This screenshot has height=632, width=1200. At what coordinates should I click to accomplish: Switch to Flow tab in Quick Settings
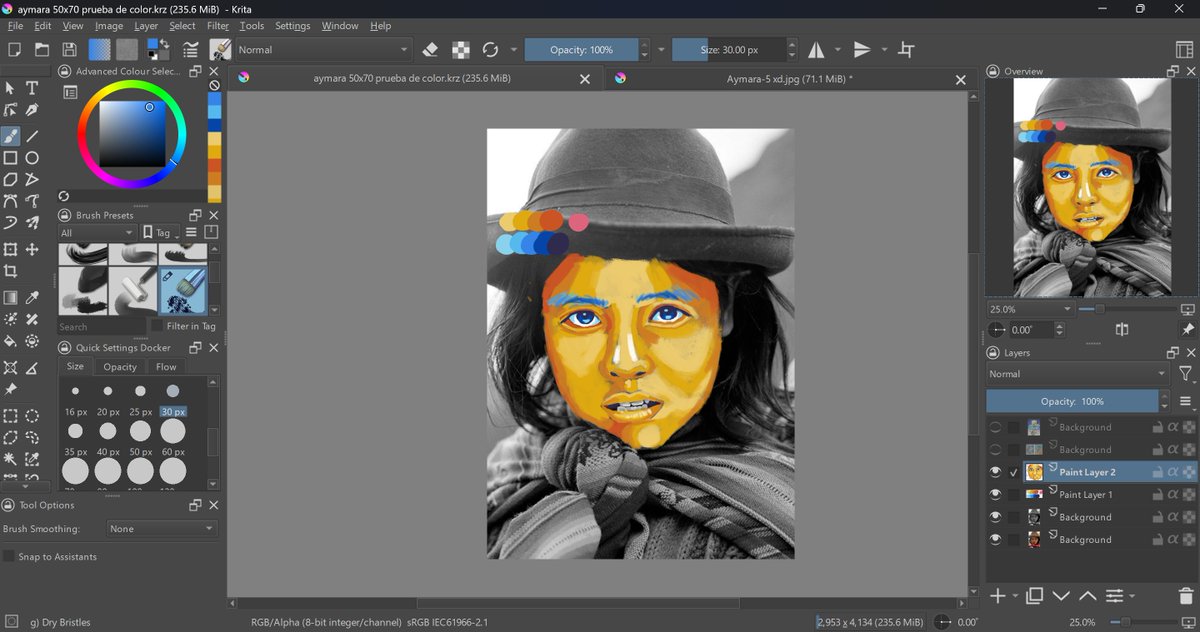click(x=166, y=367)
